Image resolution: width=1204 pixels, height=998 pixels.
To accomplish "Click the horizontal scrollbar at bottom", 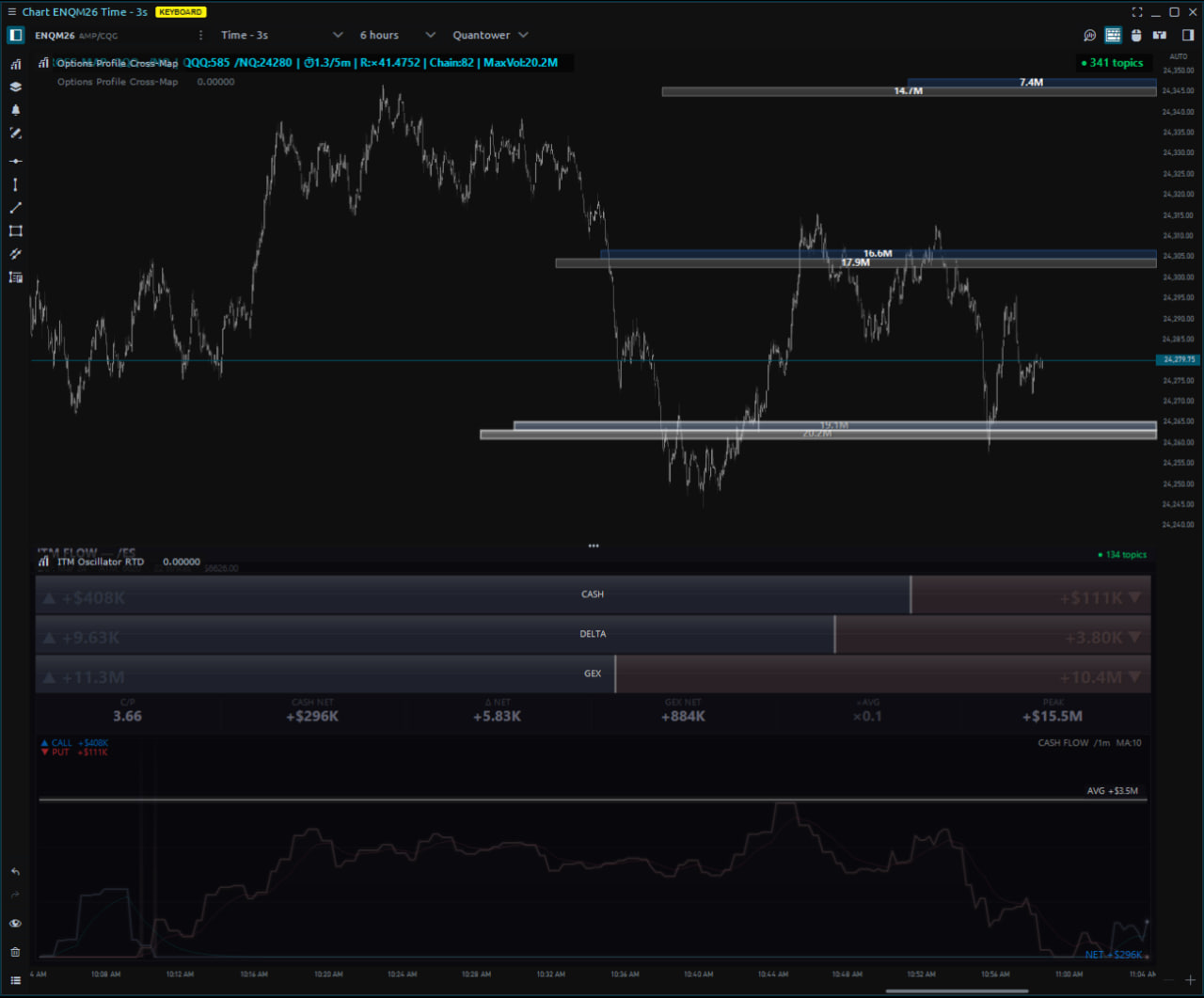I will 956,990.
